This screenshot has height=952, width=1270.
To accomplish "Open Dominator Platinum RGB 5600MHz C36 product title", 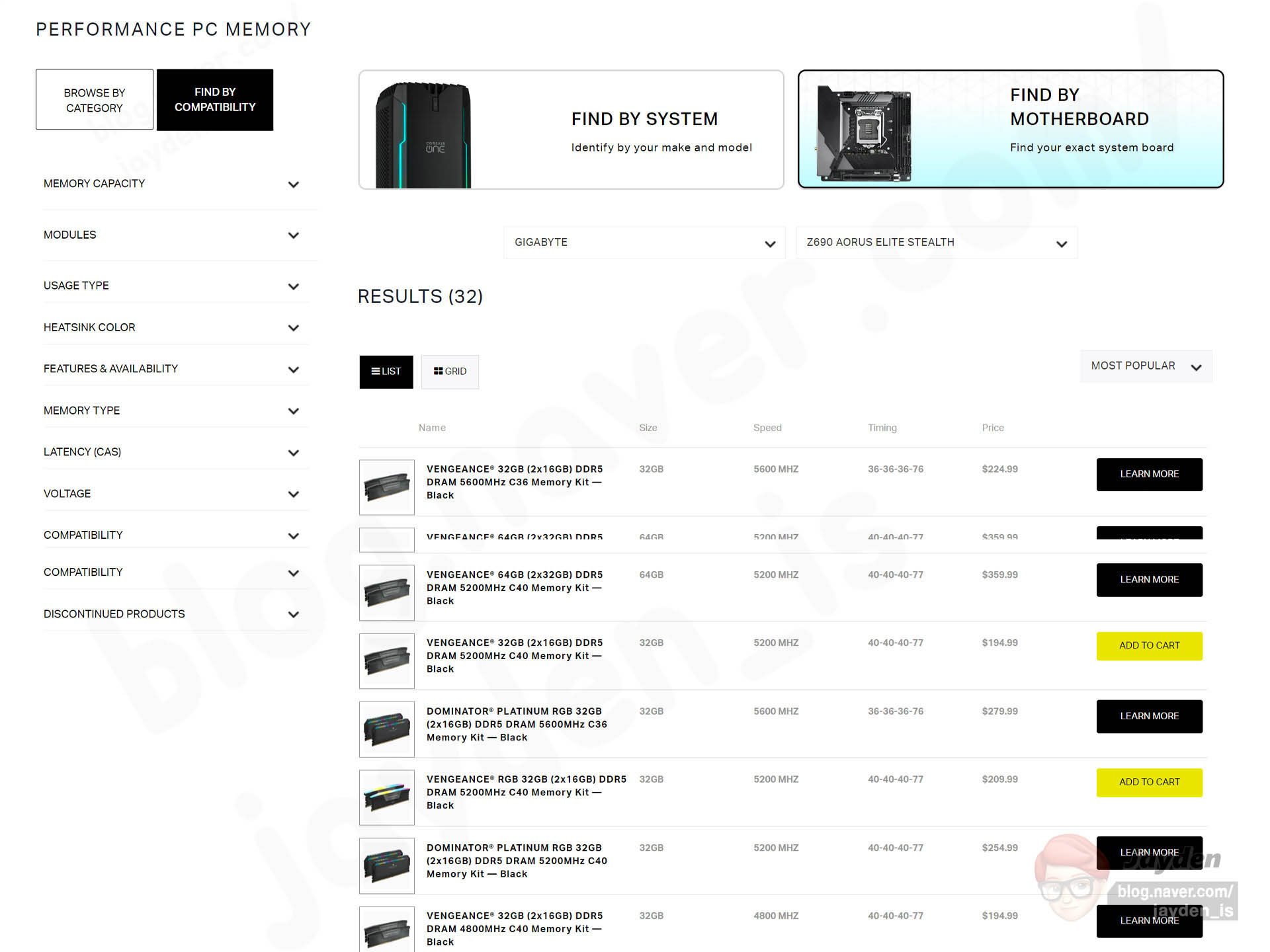I will (517, 725).
